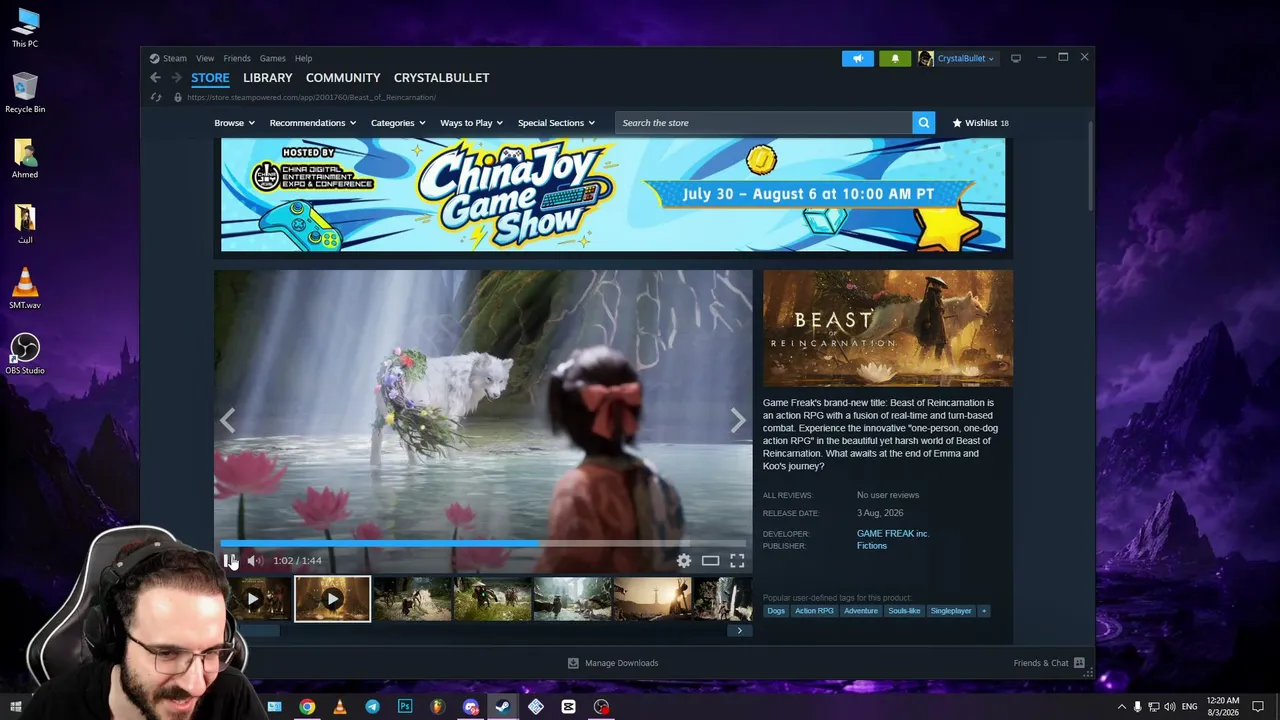Screen dimensions: 1280x720
Task: Click the Steam taskbar icon
Action: tap(503, 707)
